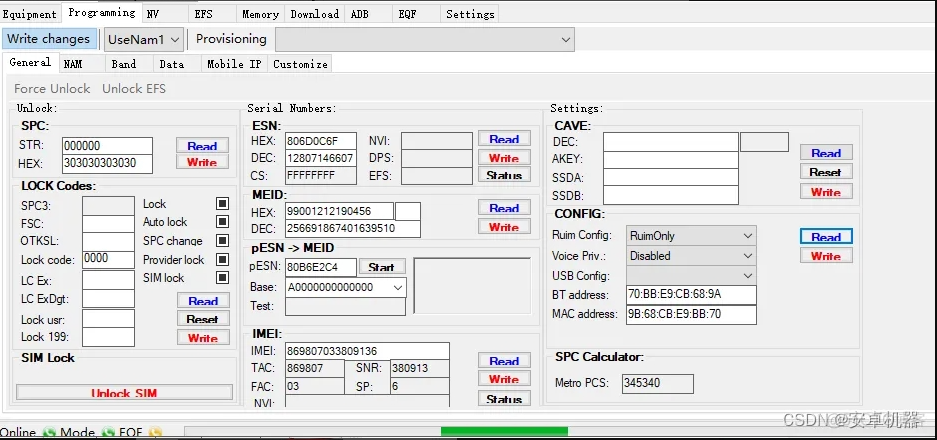Click Force Unlock
Image resolution: width=937 pixels, height=440 pixels.
[52, 88]
